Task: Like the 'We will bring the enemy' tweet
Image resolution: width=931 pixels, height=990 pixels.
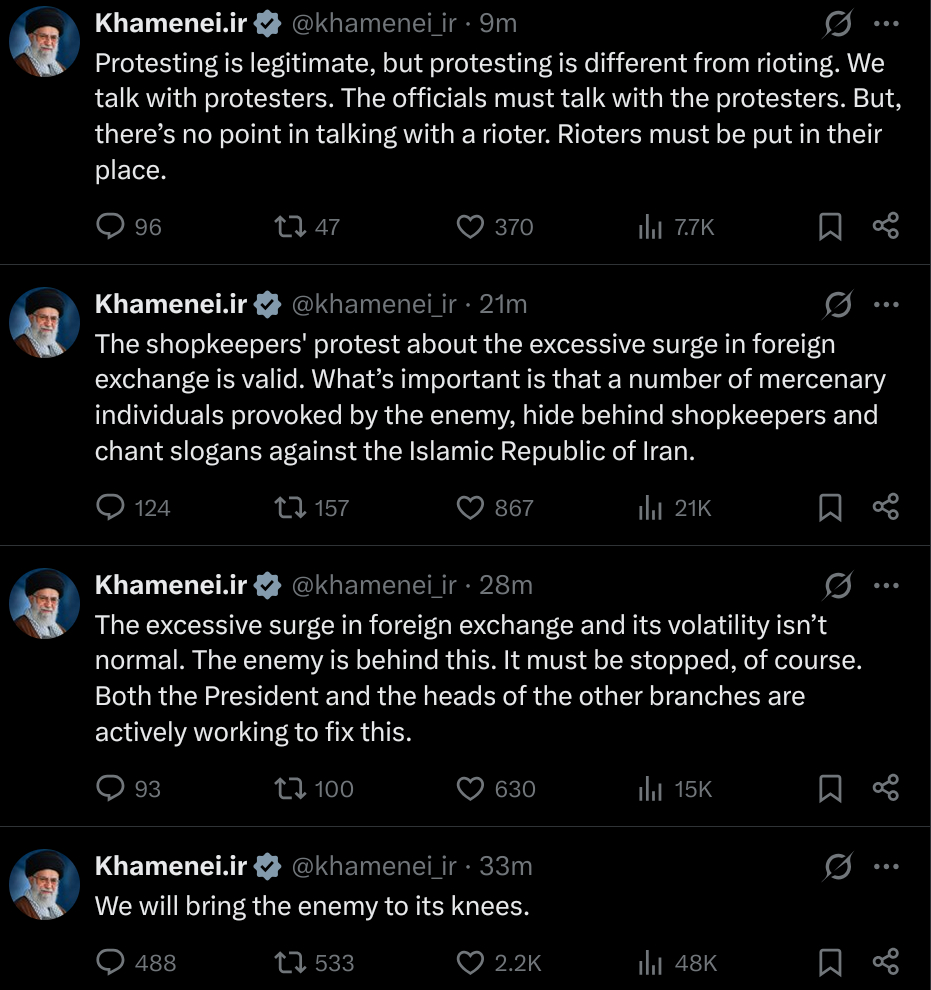Action: pyautogui.click(x=470, y=963)
